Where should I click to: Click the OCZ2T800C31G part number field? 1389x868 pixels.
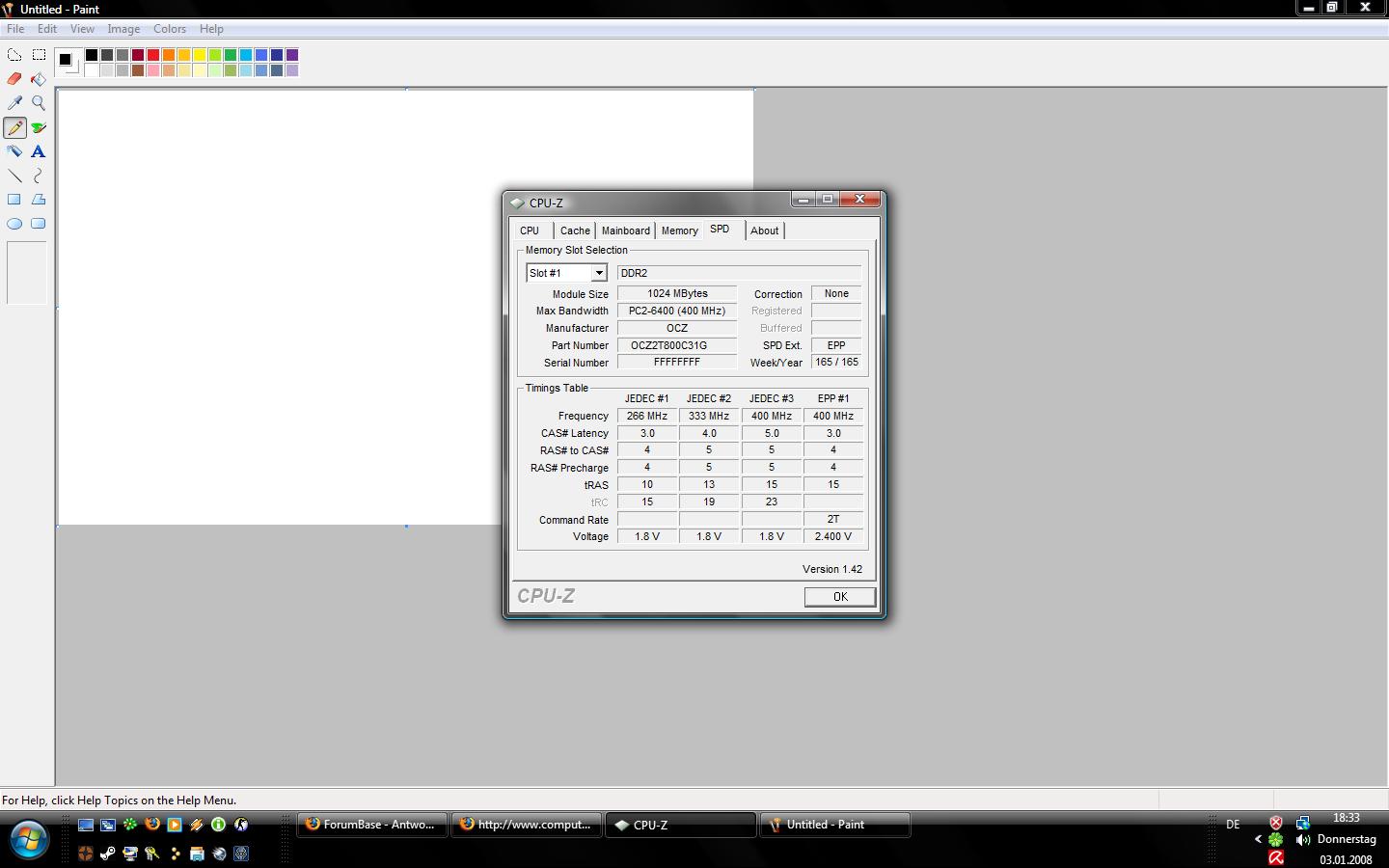pos(677,345)
